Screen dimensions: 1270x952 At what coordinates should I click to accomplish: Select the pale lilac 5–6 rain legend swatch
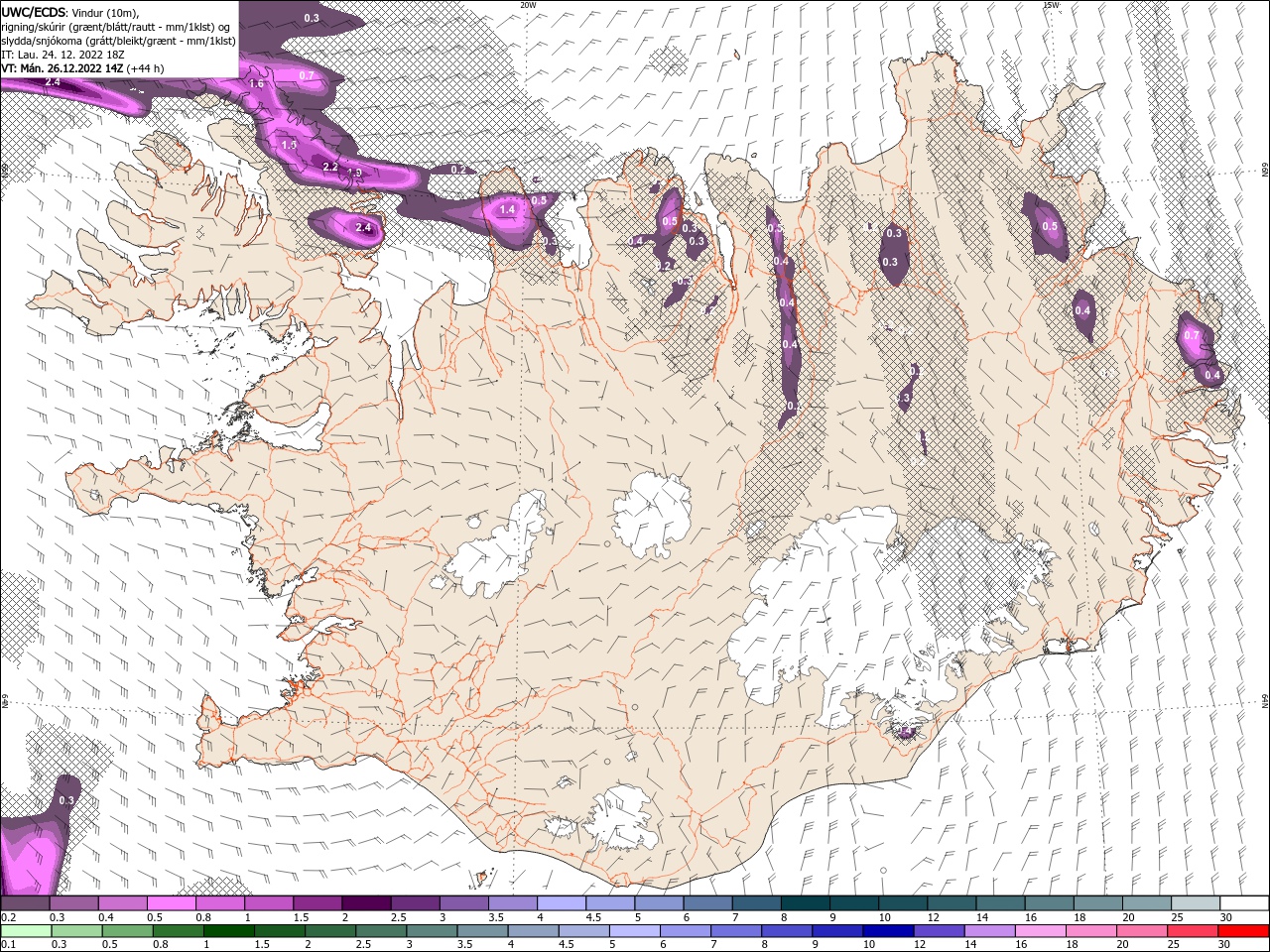636,931
